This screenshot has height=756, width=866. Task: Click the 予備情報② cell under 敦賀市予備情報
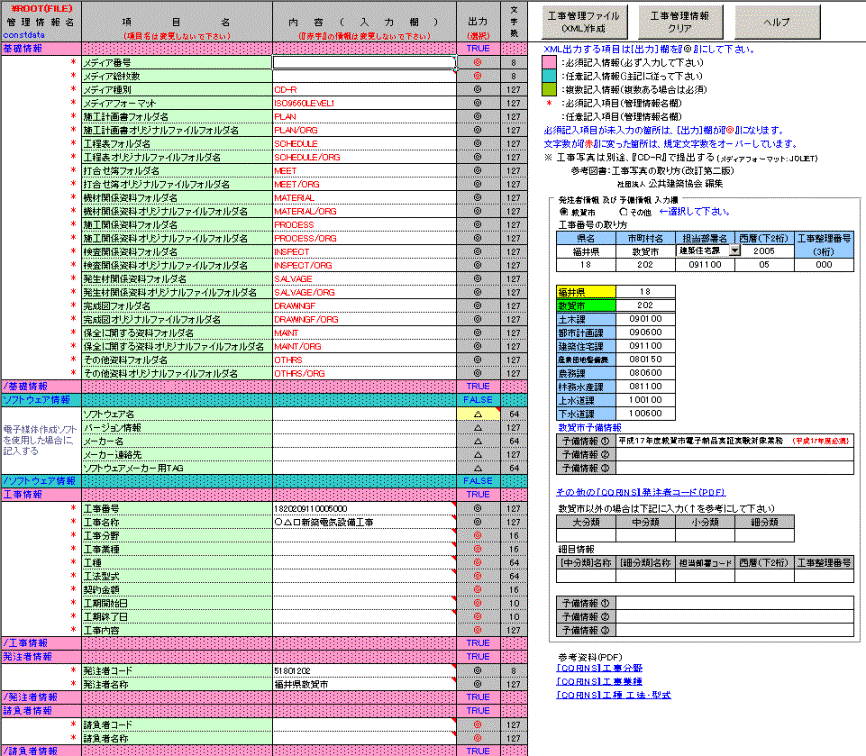point(735,454)
